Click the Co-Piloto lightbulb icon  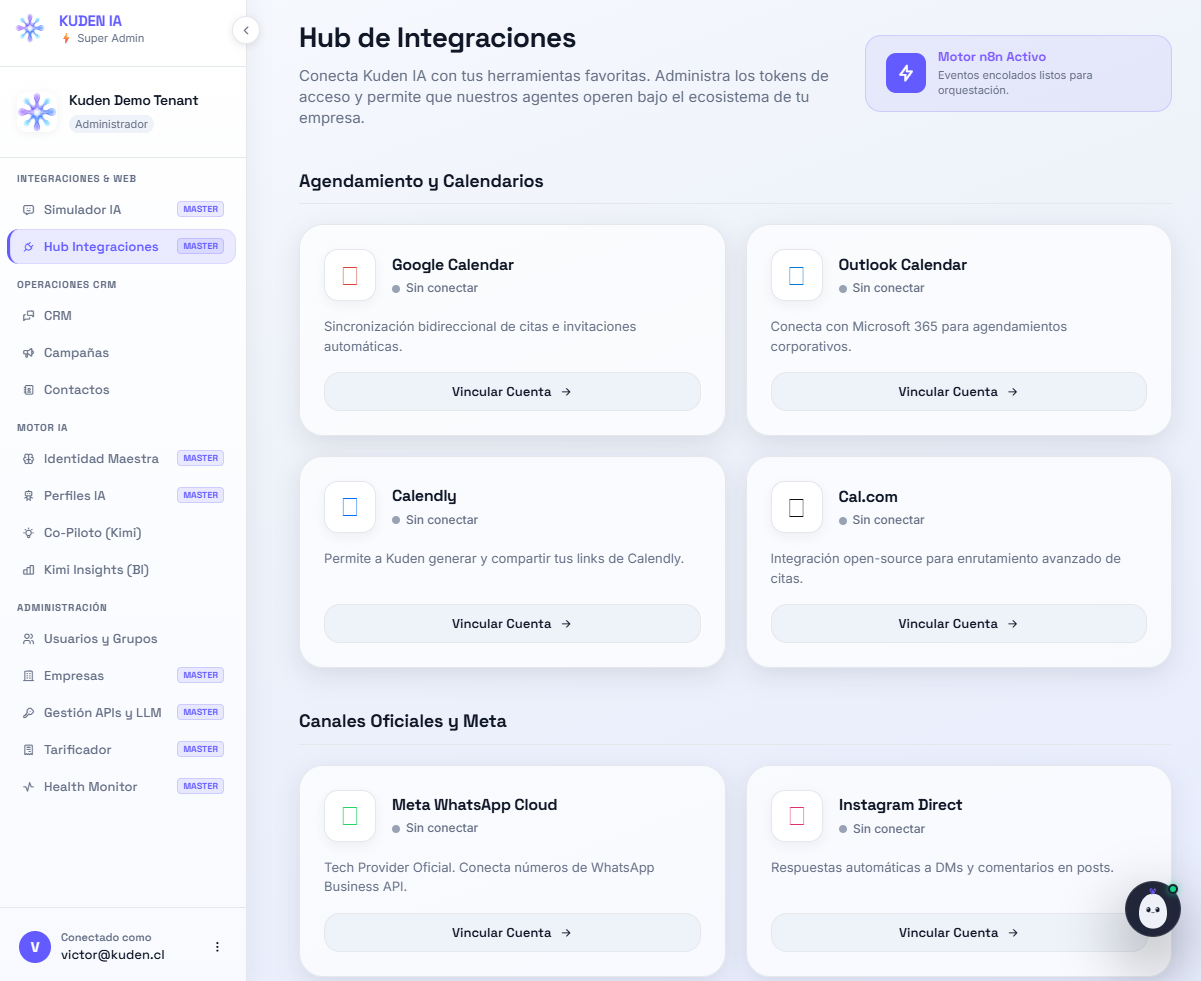click(28, 533)
